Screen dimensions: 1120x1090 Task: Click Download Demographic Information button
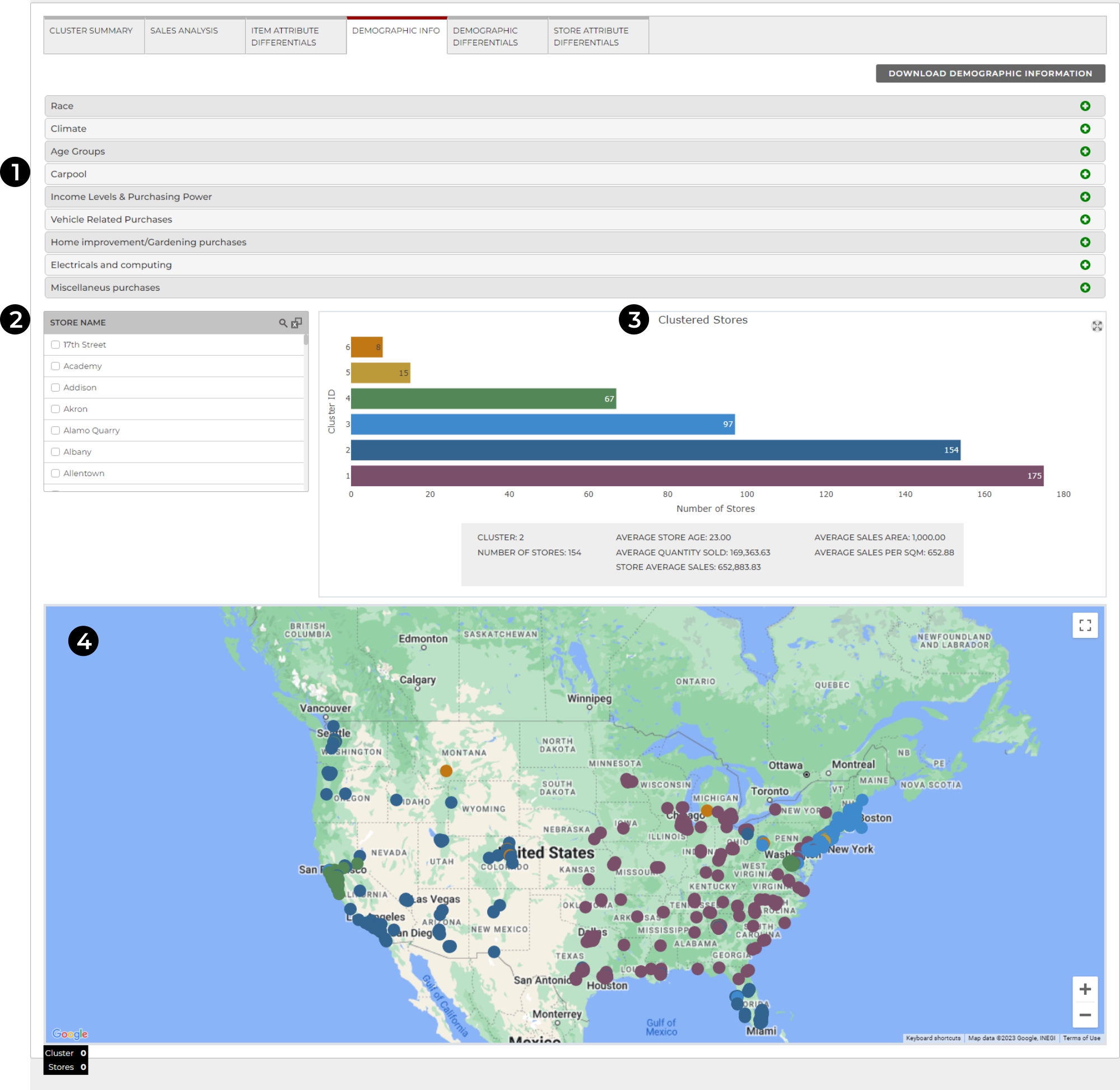[x=990, y=73]
